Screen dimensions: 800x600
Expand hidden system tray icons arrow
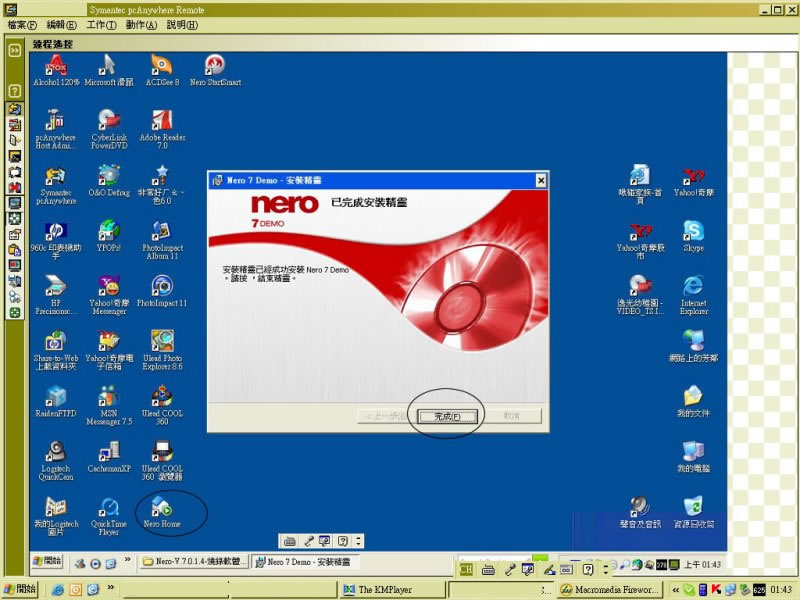(x=675, y=590)
